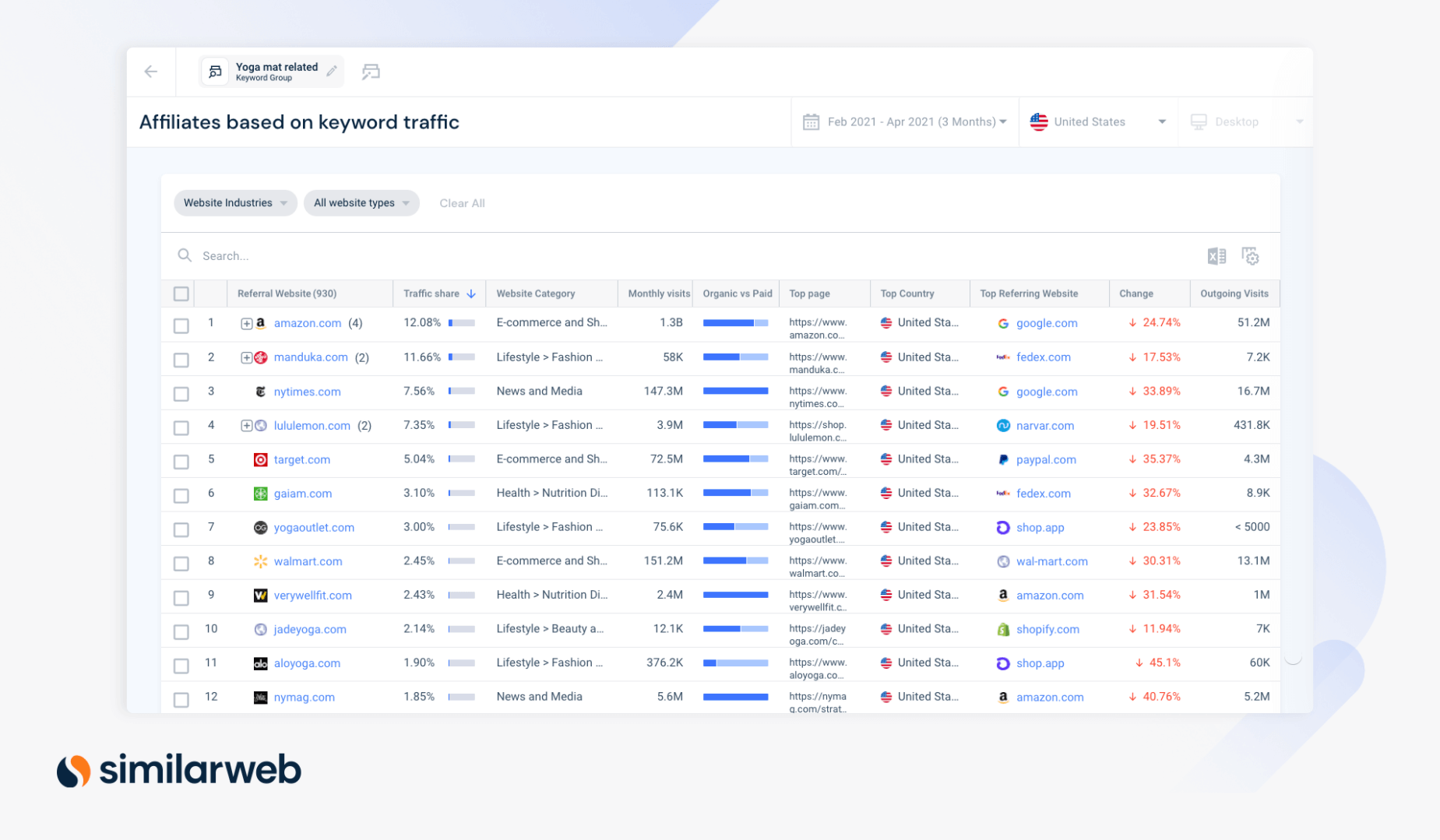Open the yogaoutlet.com link
1440x840 pixels.
314,528
